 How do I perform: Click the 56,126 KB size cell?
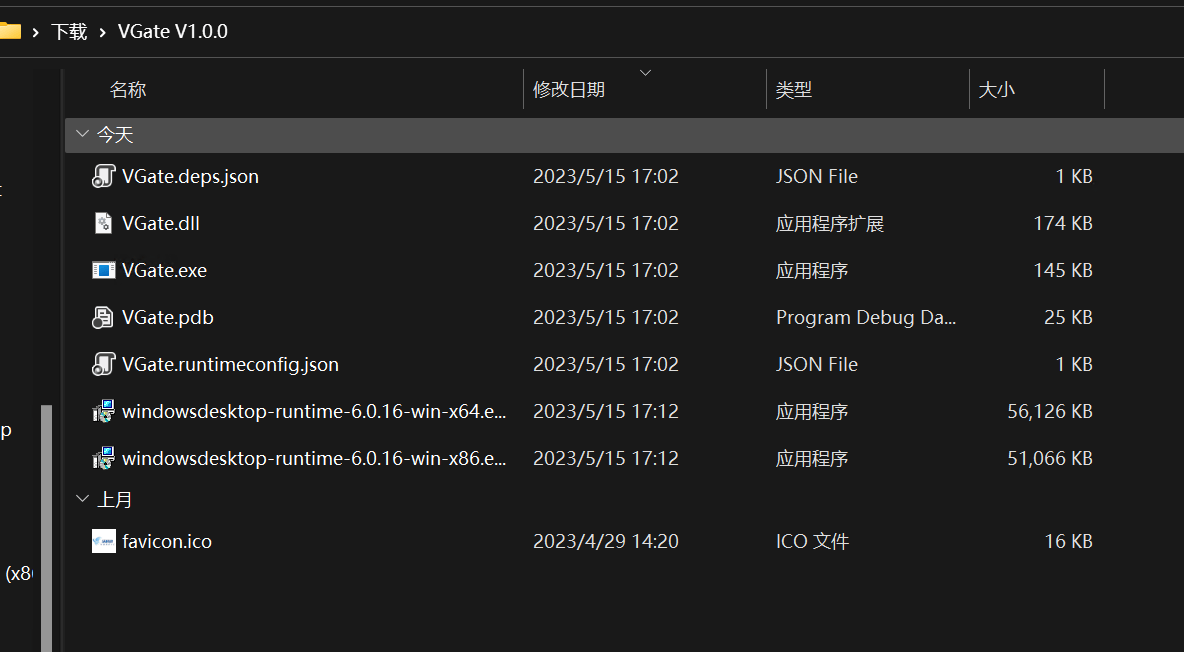pyautogui.click(x=1050, y=411)
